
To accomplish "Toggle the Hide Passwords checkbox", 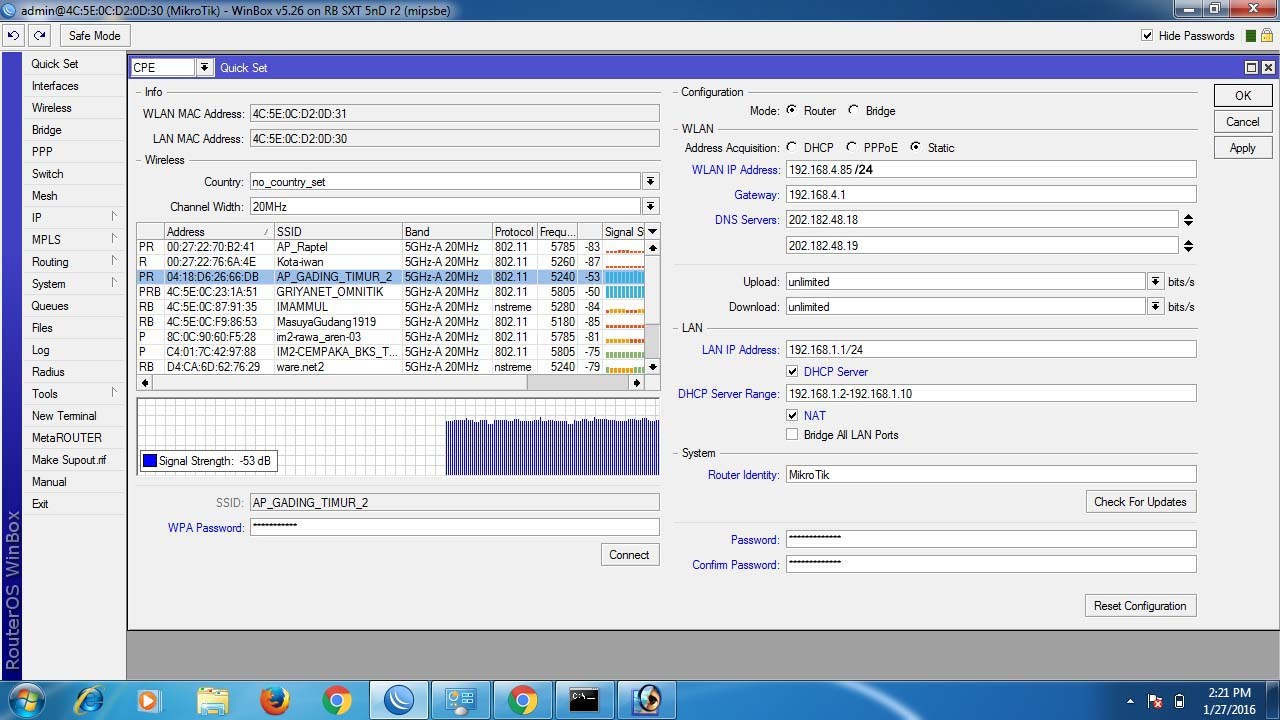I will (x=1147, y=36).
